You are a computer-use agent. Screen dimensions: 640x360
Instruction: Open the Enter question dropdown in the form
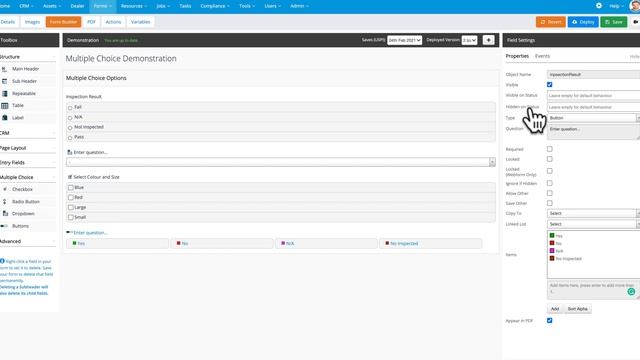coord(281,162)
